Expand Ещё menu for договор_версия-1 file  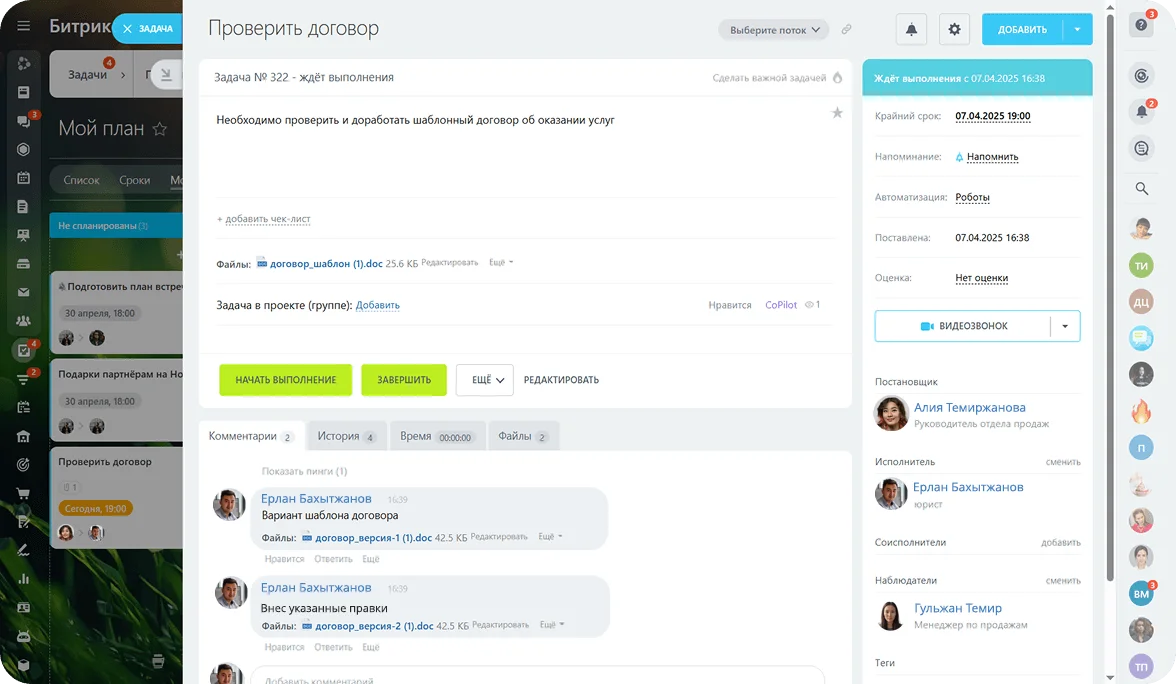[550, 537]
